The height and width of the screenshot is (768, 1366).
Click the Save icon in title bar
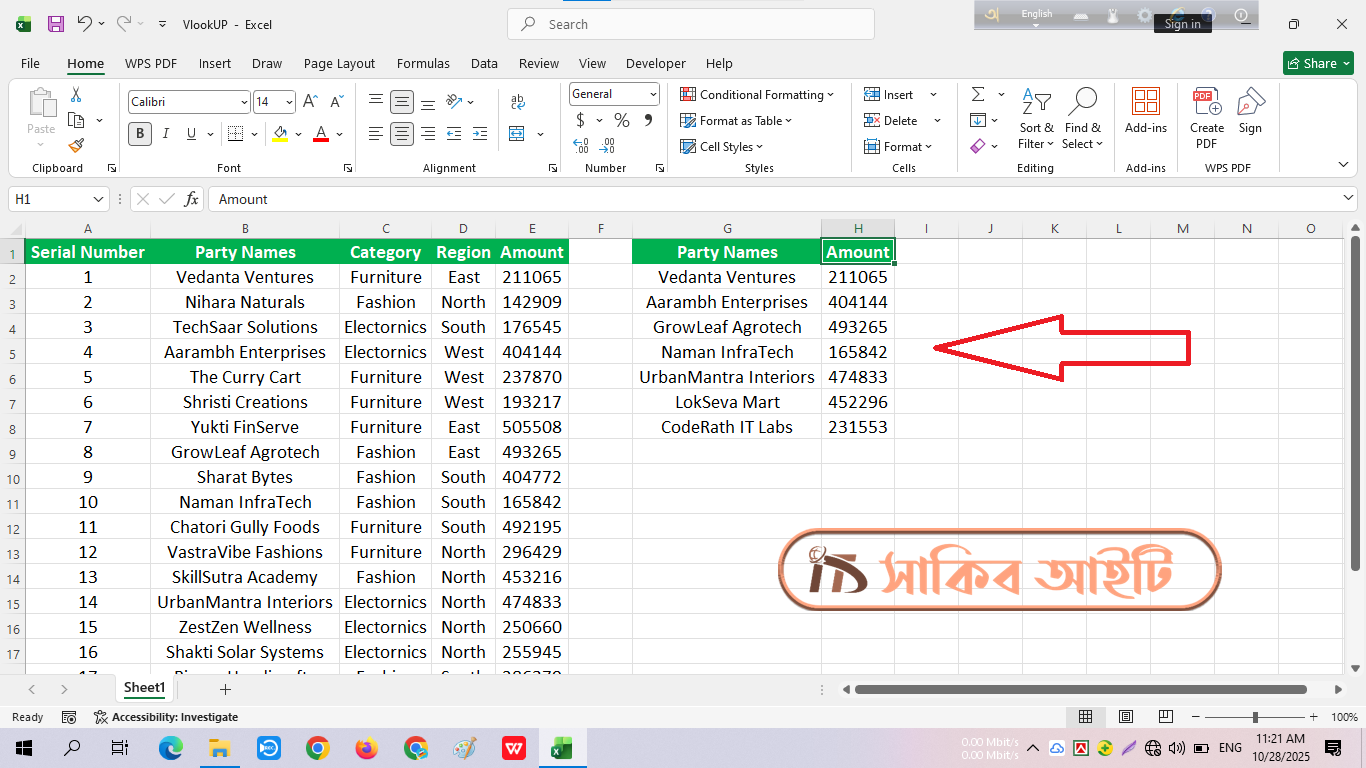[56, 24]
